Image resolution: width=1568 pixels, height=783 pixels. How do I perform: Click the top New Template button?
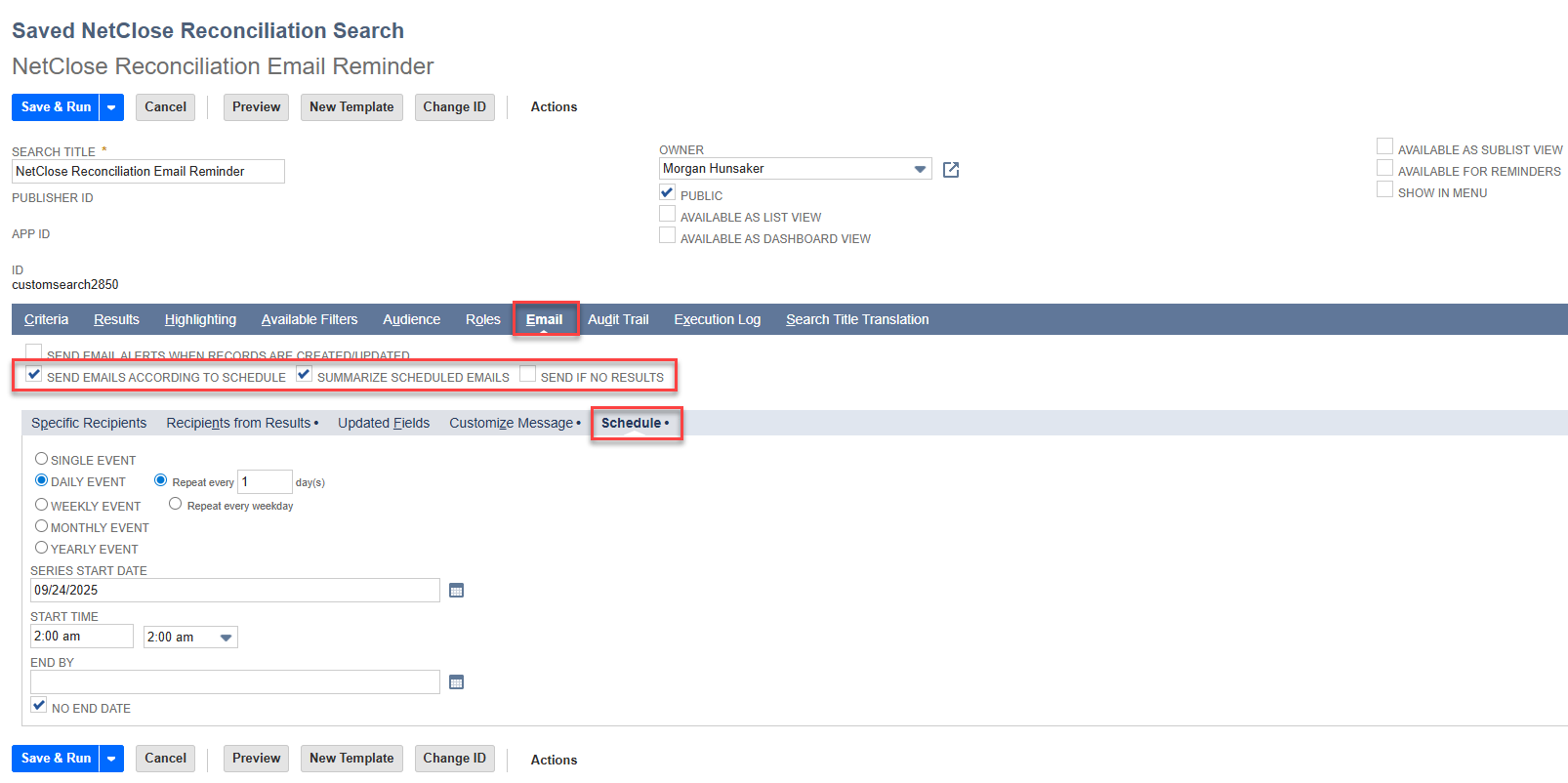(x=351, y=107)
